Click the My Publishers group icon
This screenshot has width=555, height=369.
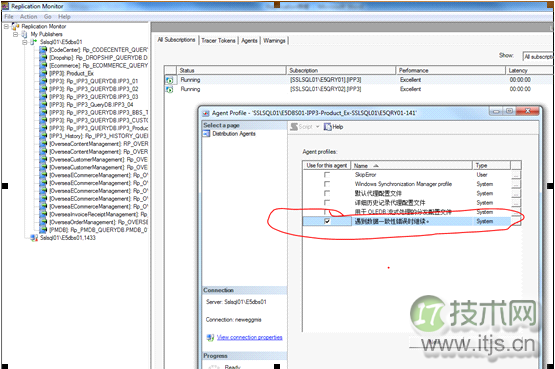[24, 34]
